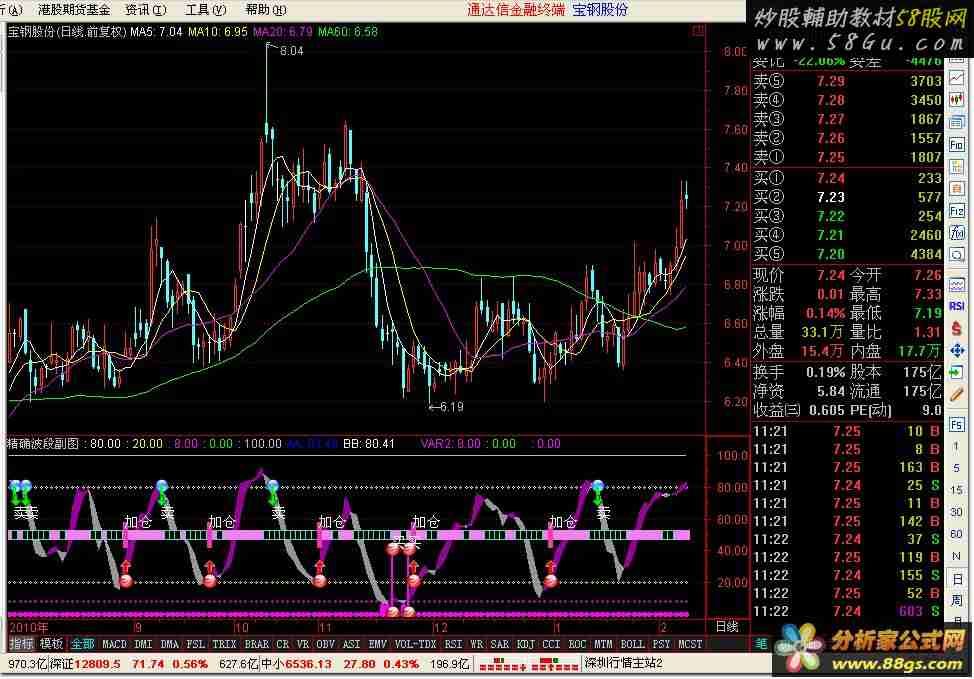Click the 11:22 trade of 603 lots
The image size is (974, 679).
pyautogui.click(x=847, y=611)
